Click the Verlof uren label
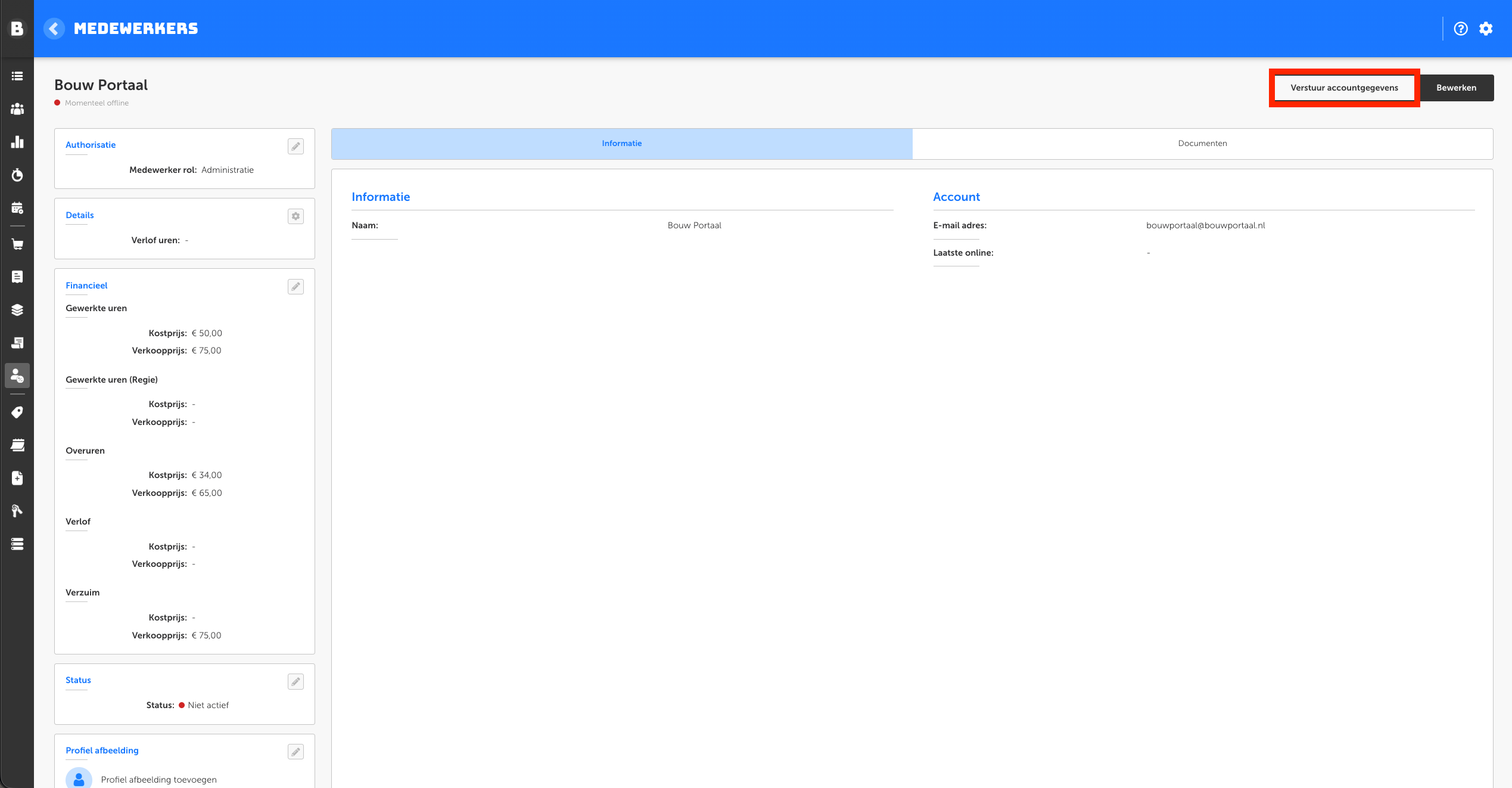Screen dimensions: 1512x788 pyautogui.click(x=155, y=240)
